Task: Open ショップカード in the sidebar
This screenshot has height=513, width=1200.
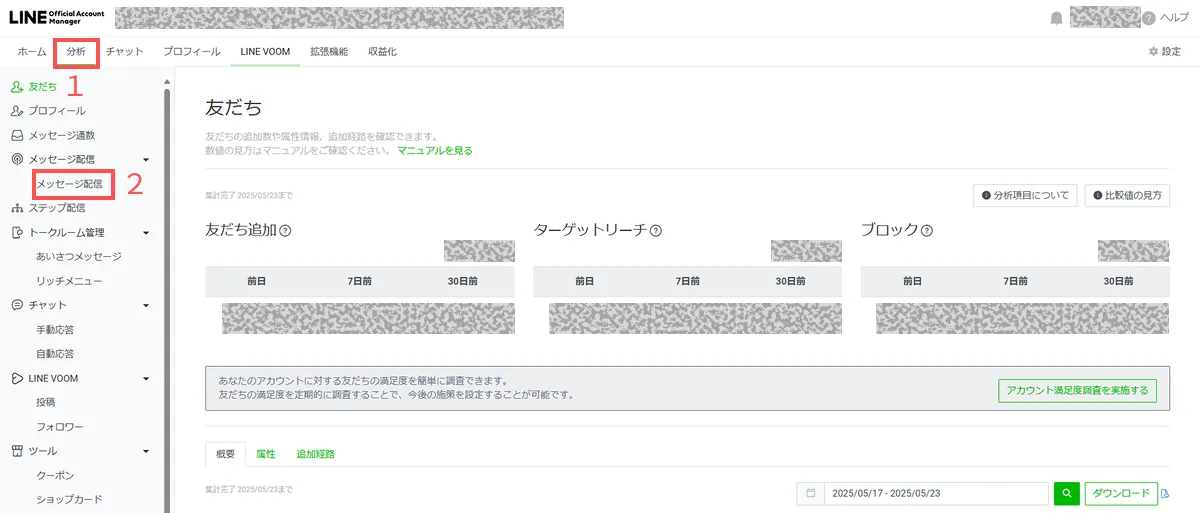Action: pos(69,499)
